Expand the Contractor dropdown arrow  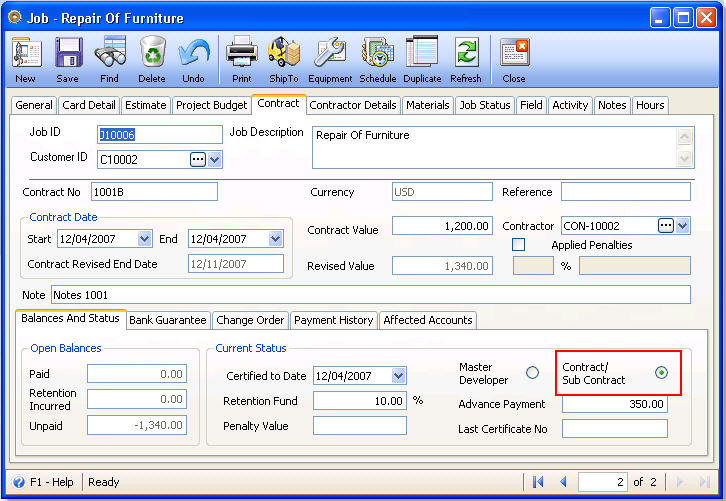683,226
